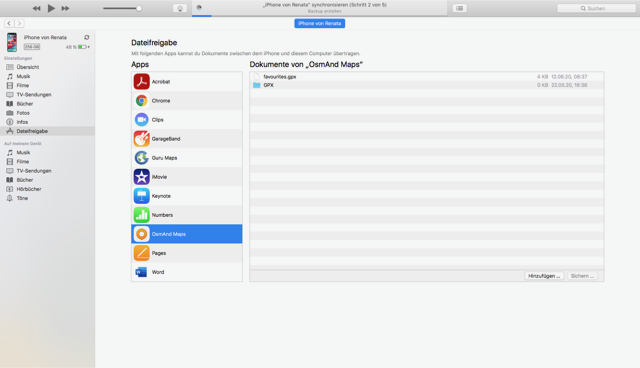Select the favourites.gpx file

427,77
